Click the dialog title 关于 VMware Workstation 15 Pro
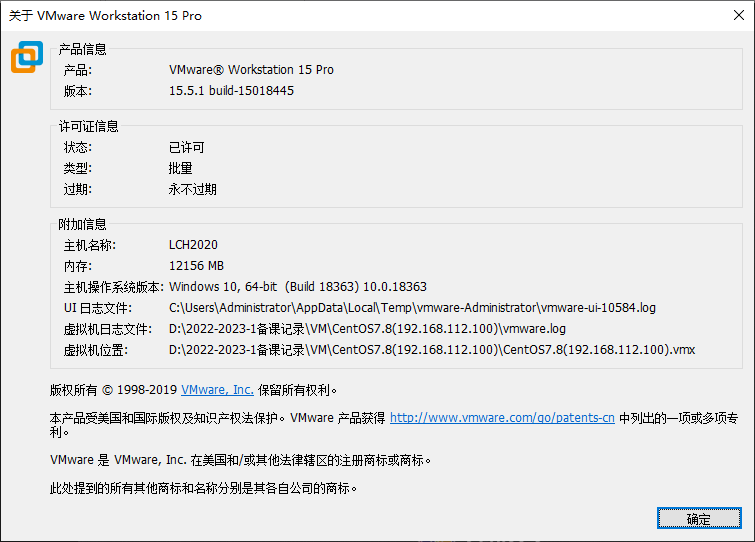The image size is (755, 542). (x=105, y=16)
